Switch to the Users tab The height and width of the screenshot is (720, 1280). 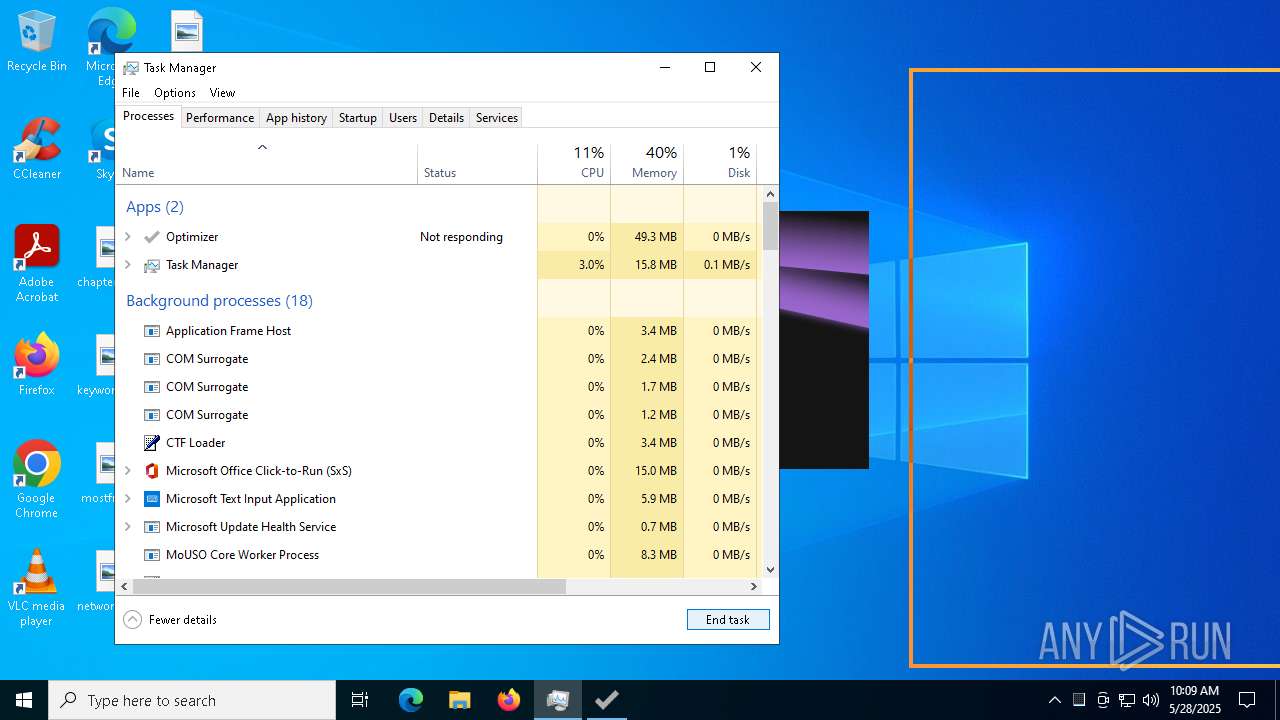click(403, 118)
